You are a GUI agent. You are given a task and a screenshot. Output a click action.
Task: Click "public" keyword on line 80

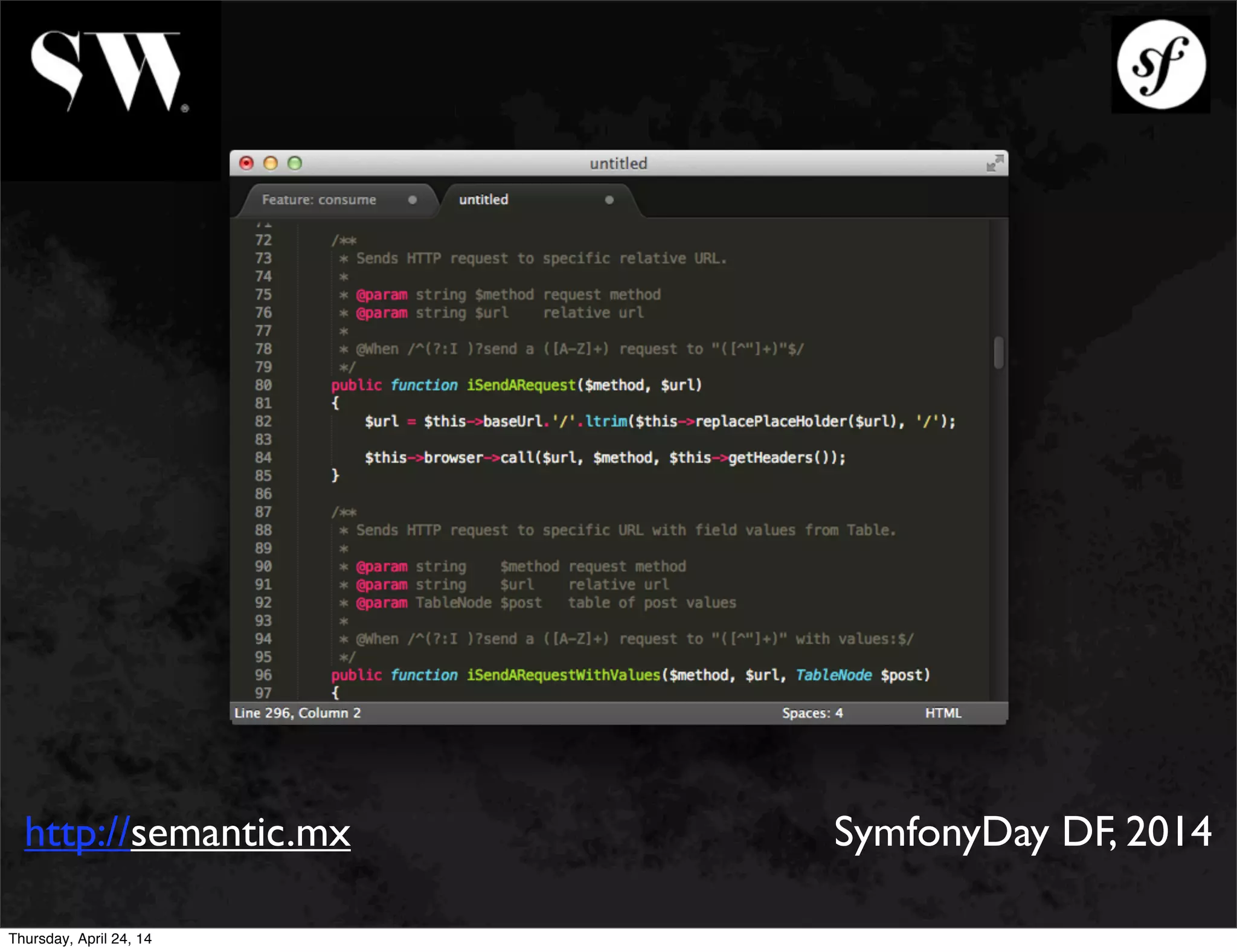[x=356, y=385]
